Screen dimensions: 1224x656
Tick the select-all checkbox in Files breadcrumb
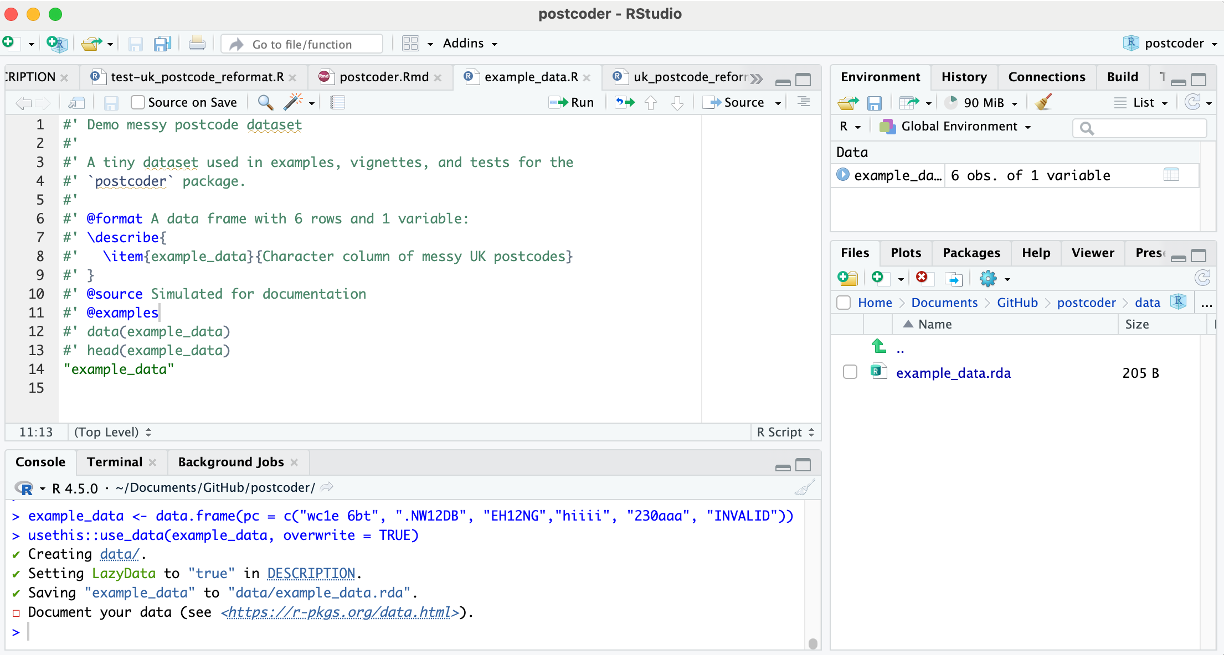click(x=844, y=302)
